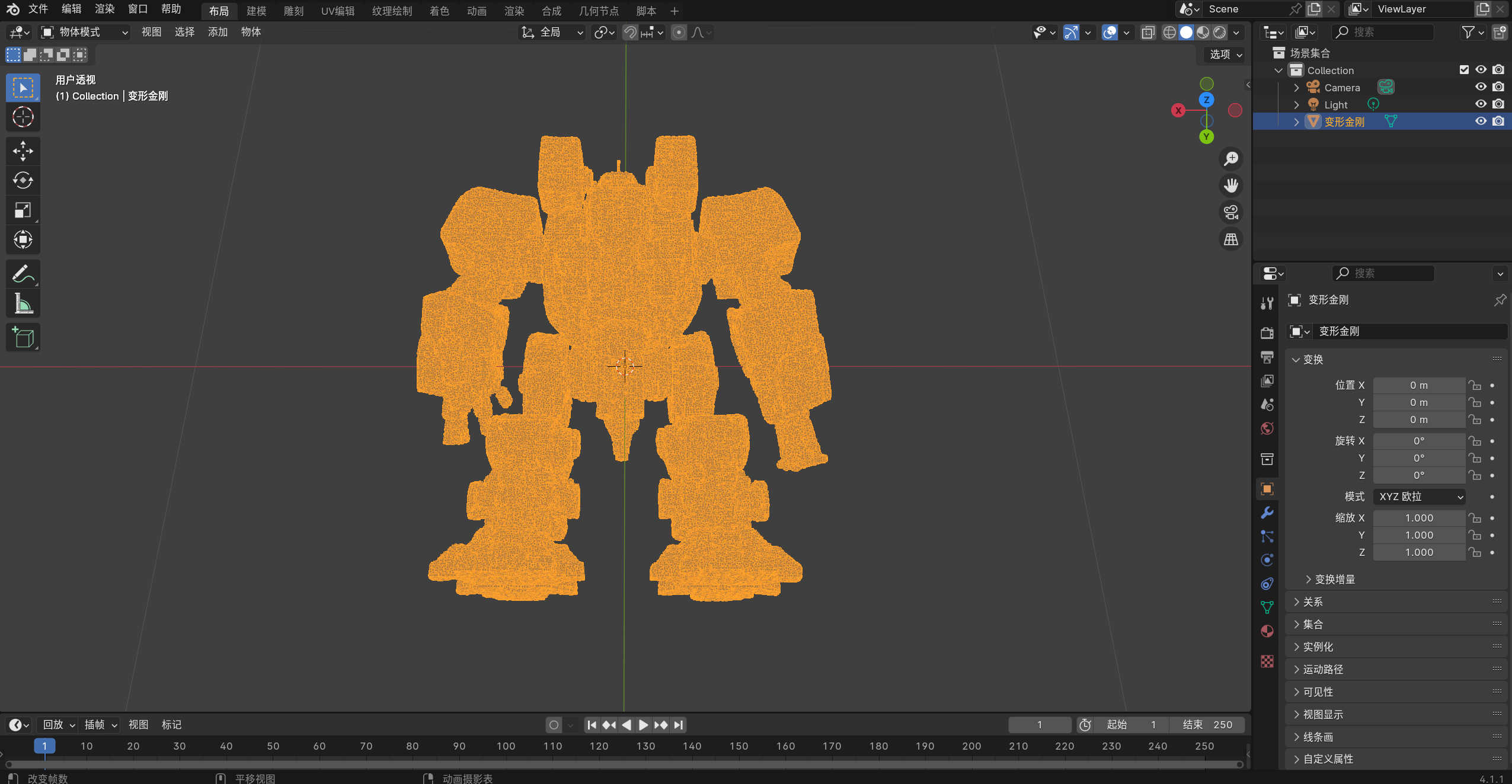Open the Object Data mesh tab
This screenshot has height=784, width=1512.
(1267, 607)
